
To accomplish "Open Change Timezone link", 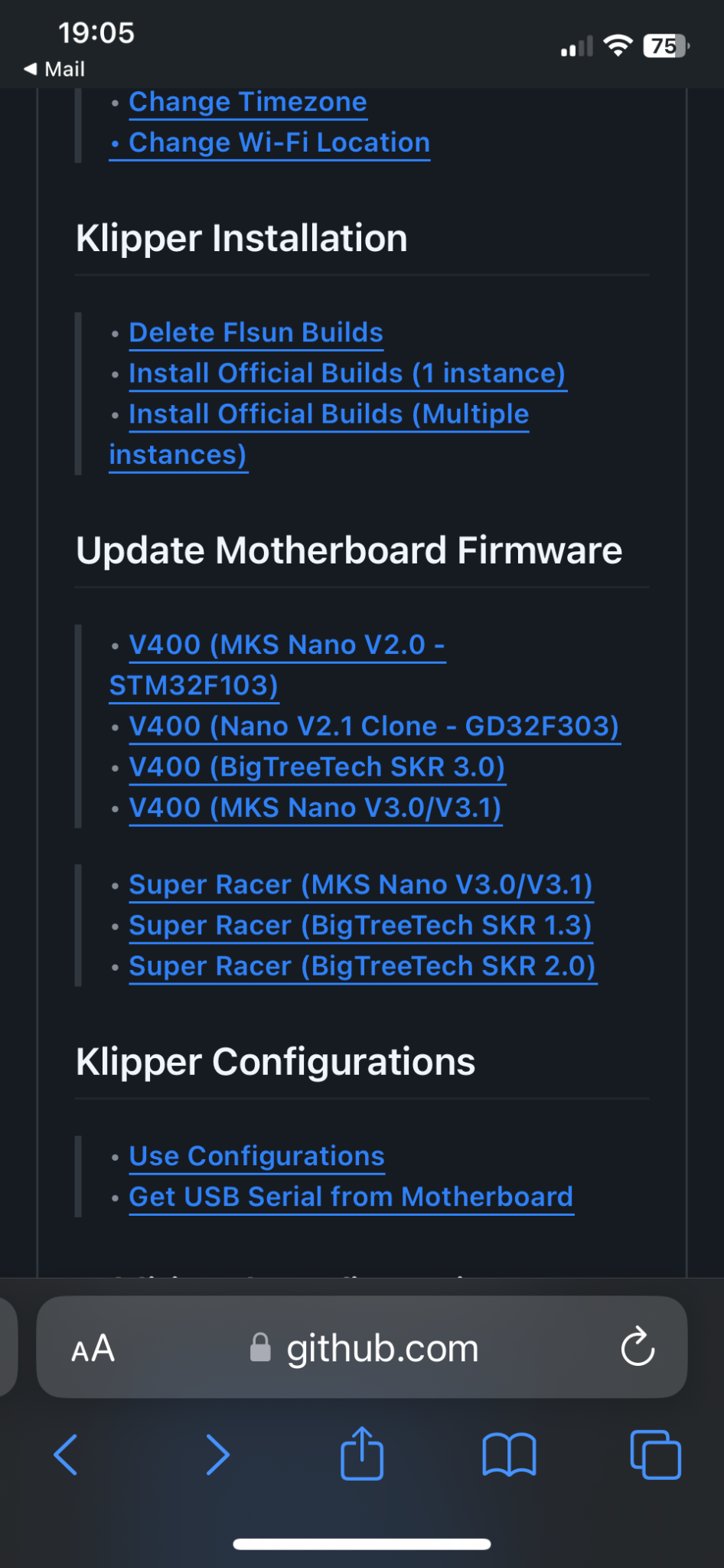I will tap(248, 102).
